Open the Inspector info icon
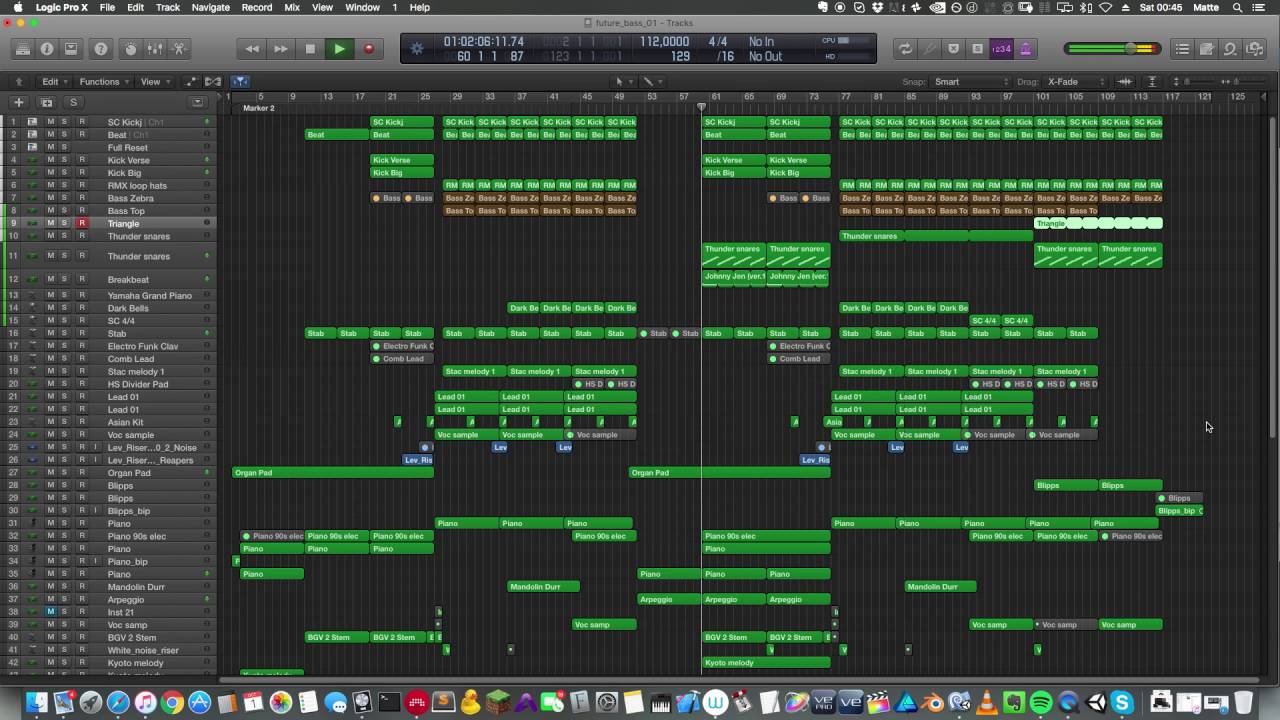Screen dimensions: 1280x720 point(47,48)
